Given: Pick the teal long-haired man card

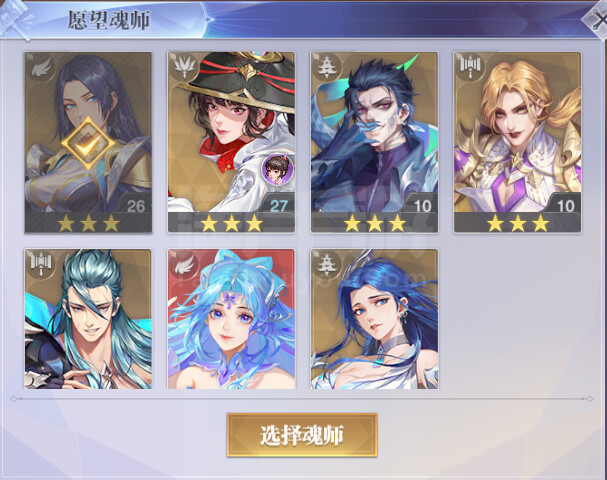Looking at the screenshot, I should (88, 319).
